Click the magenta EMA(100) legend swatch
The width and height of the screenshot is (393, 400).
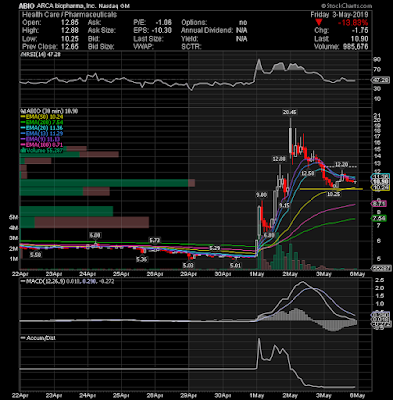tap(23, 145)
